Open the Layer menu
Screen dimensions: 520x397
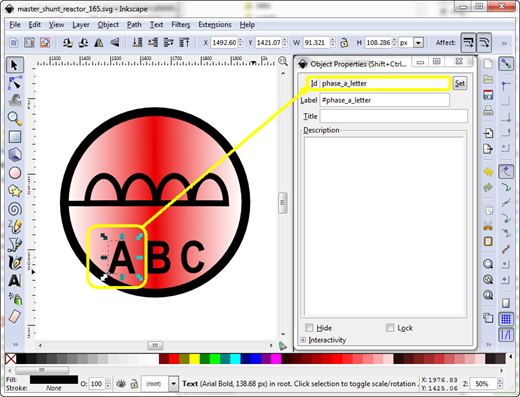(81, 25)
